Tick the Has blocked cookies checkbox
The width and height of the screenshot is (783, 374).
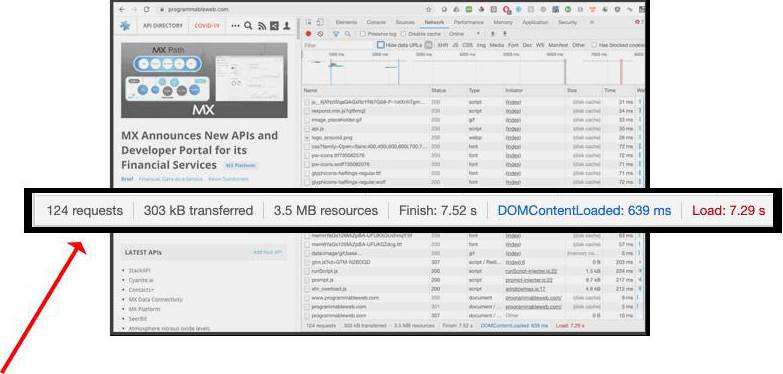tap(594, 45)
